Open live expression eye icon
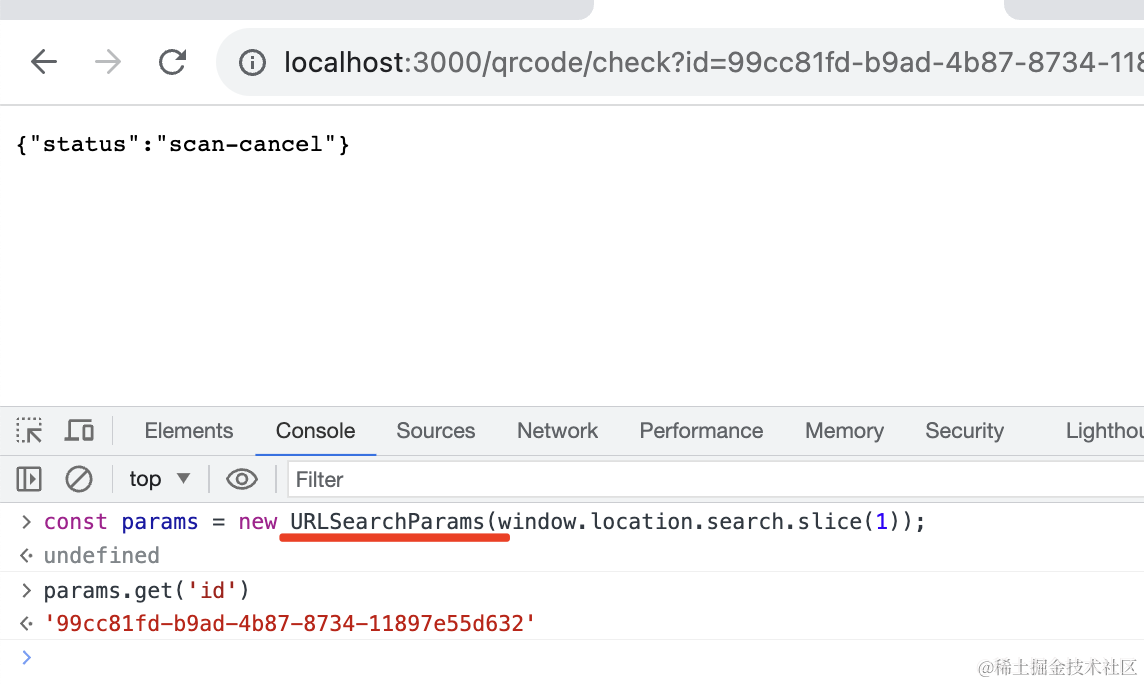 [242, 480]
